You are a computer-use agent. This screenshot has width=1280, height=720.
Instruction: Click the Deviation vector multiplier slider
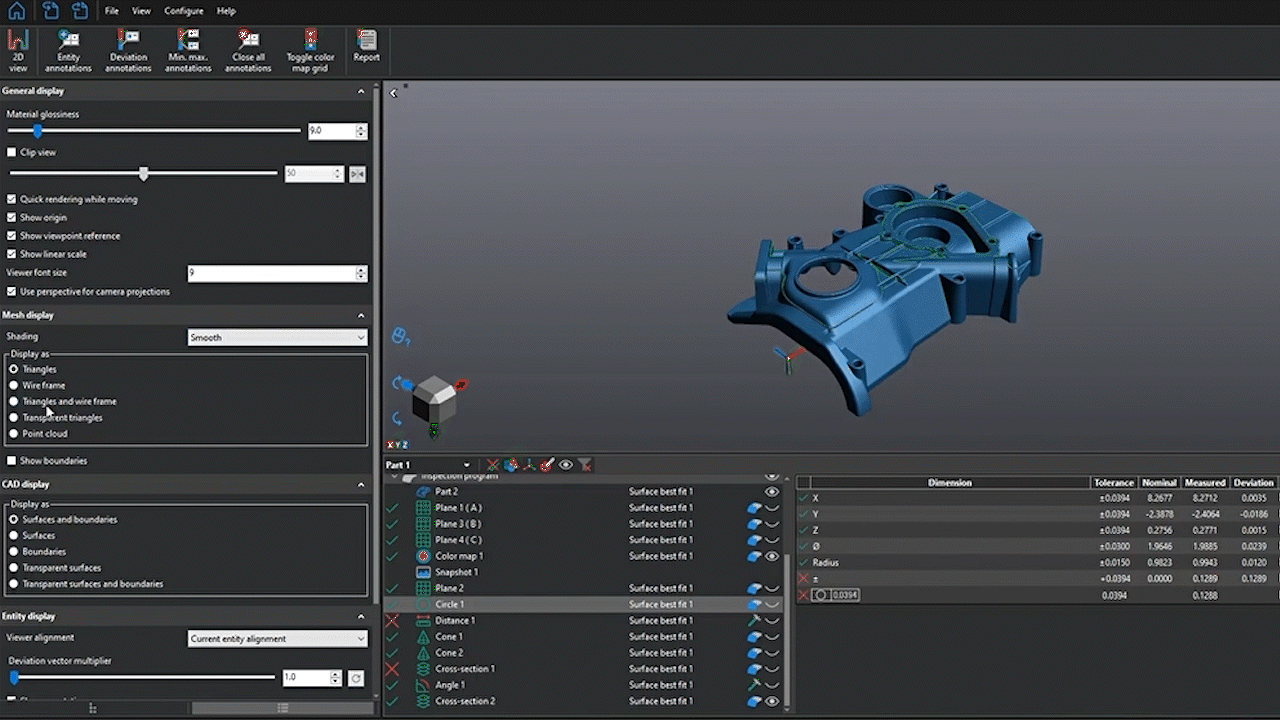click(x=142, y=678)
